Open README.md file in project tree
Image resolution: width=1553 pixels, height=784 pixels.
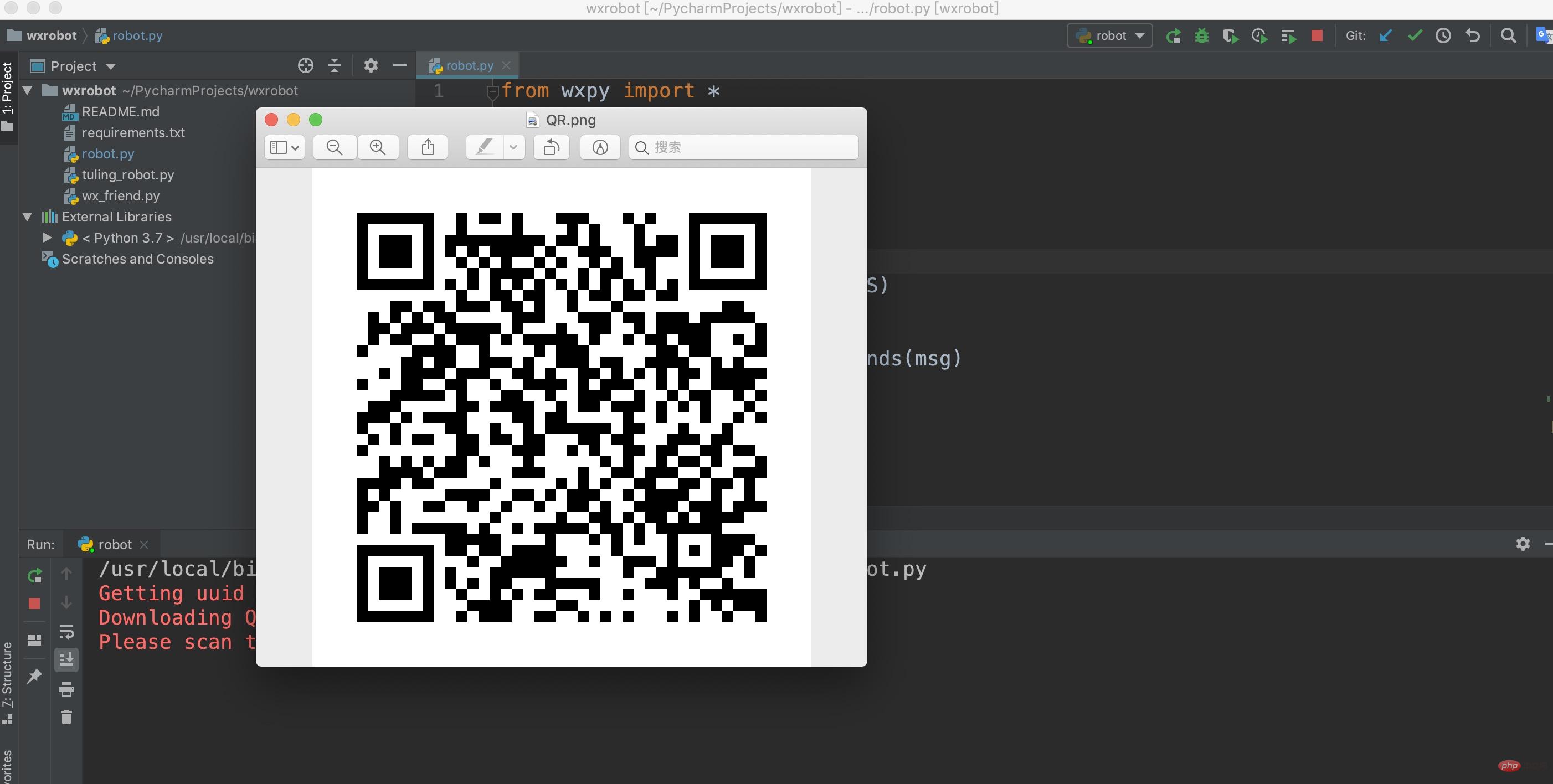click(121, 111)
